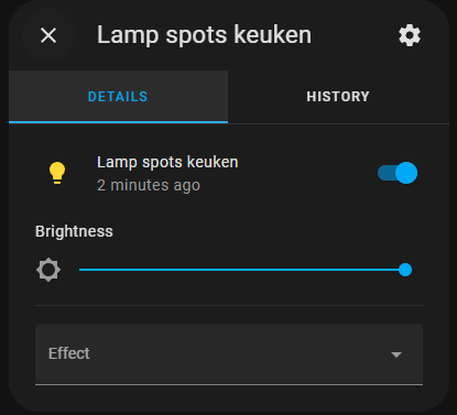Click the dialog title Lamp spots keuken
This screenshot has width=457, height=415.
(x=204, y=35)
